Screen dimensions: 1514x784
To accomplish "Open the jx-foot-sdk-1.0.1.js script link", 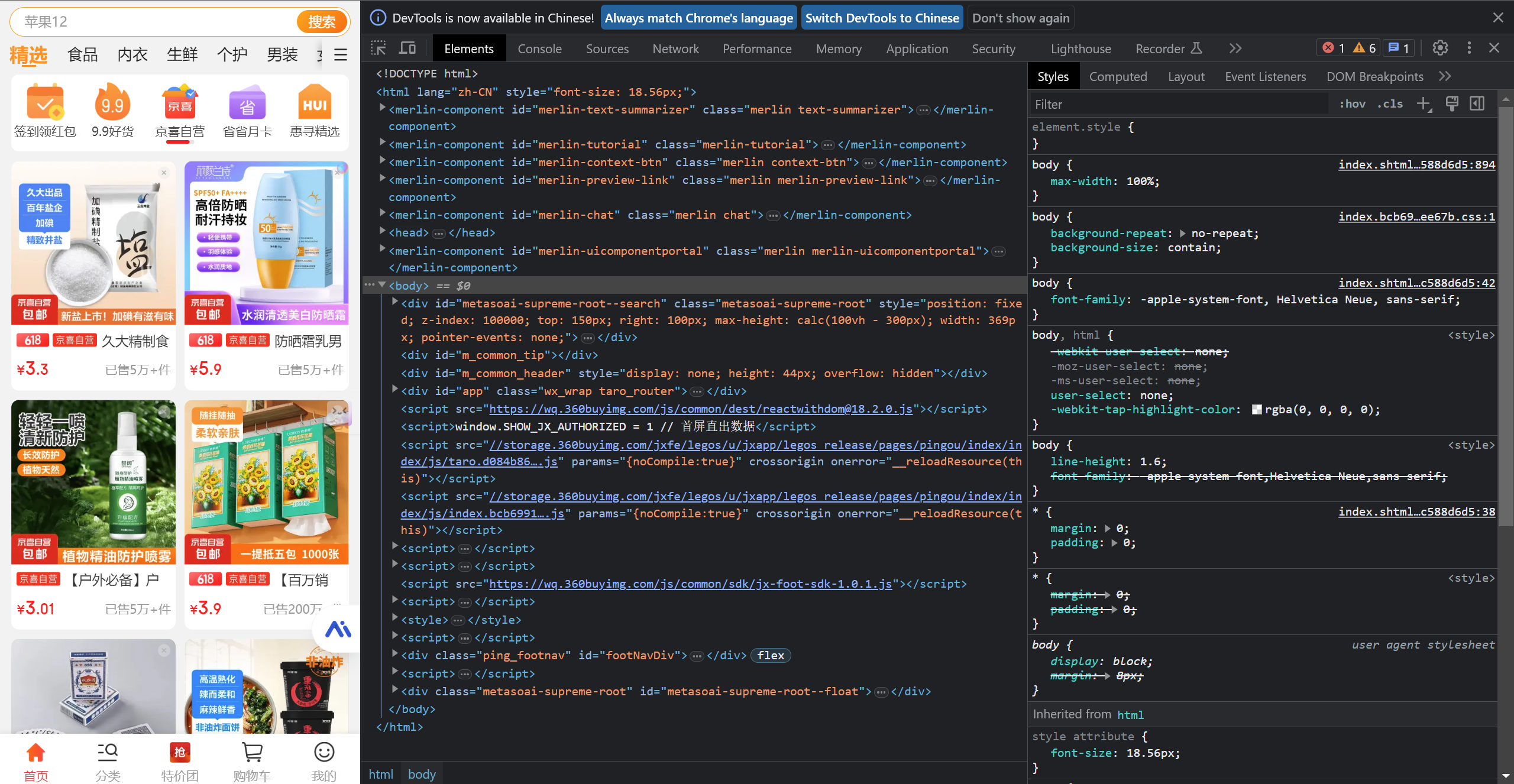I will pyautogui.click(x=691, y=584).
